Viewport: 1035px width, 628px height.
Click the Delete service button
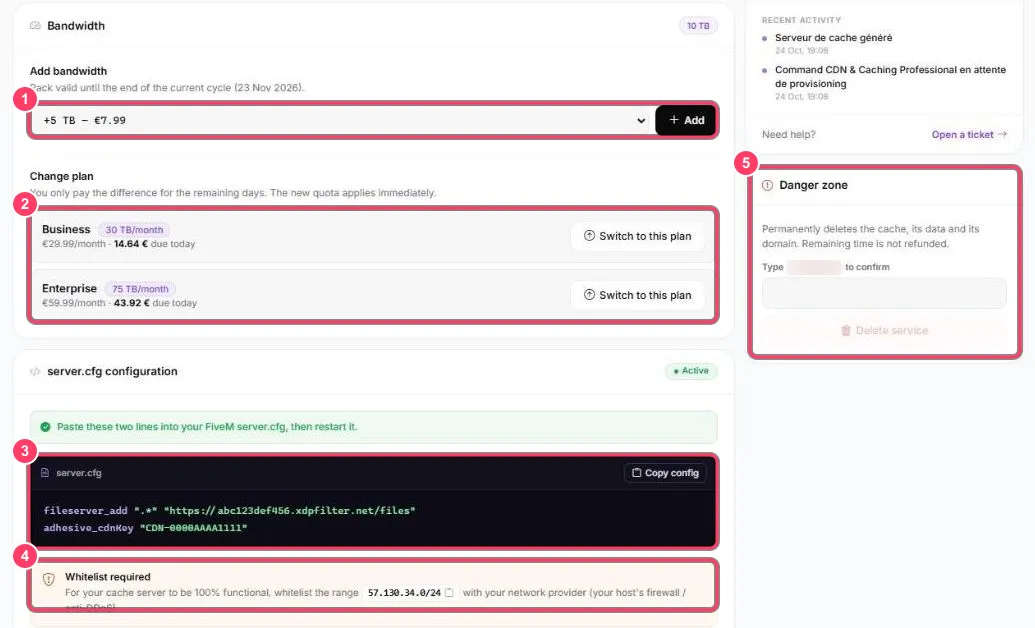(x=884, y=330)
